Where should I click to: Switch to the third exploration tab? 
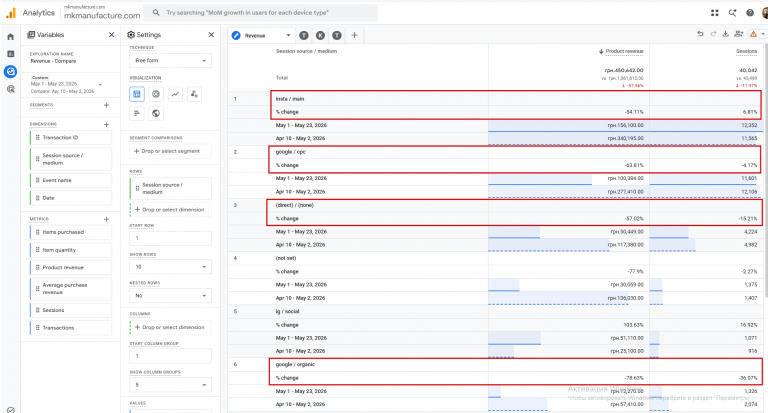(320, 35)
